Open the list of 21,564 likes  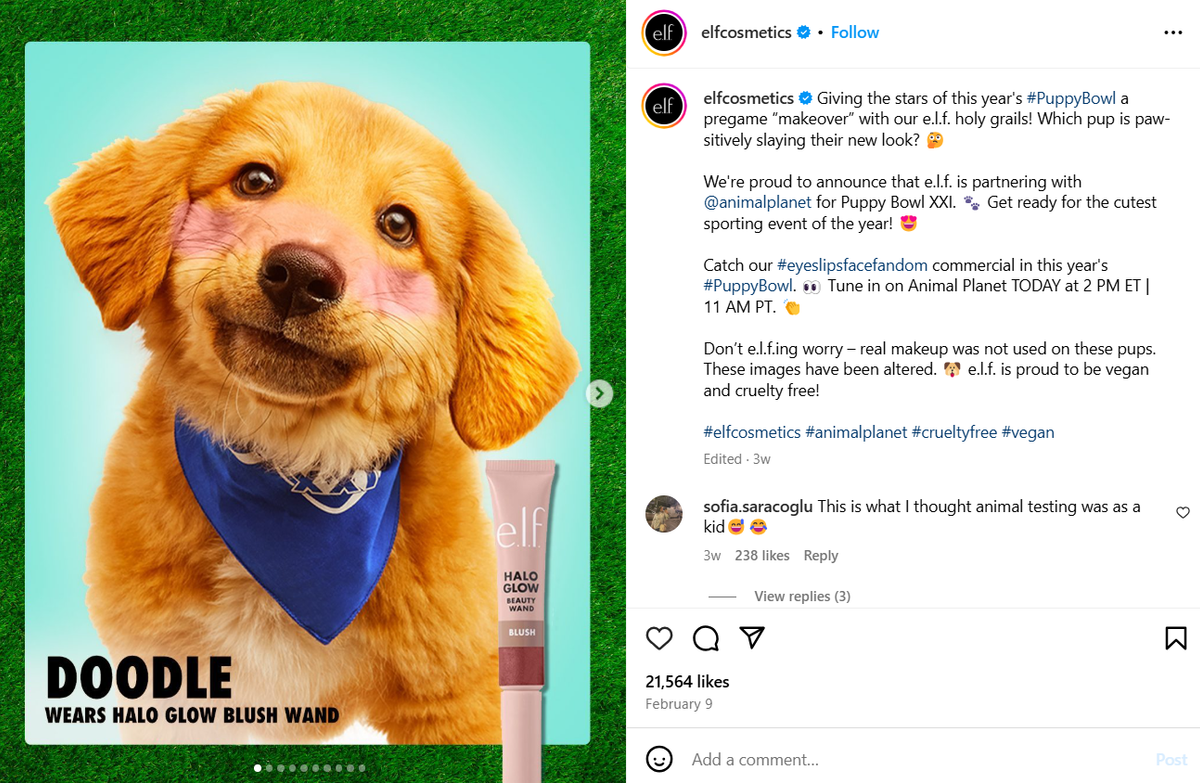pyautogui.click(x=687, y=681)
